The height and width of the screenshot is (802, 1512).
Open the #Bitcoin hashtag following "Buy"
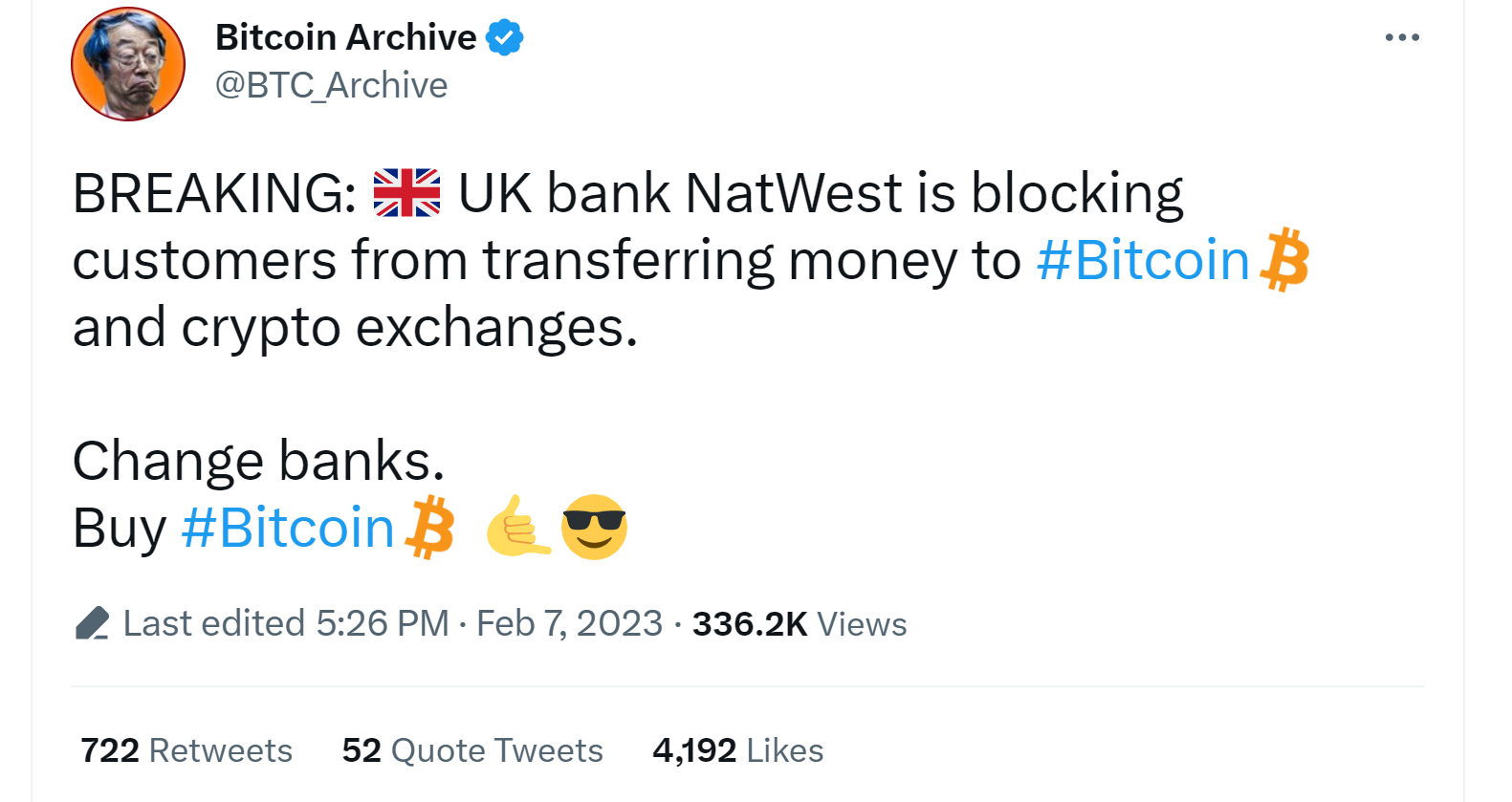pos(287,528)
